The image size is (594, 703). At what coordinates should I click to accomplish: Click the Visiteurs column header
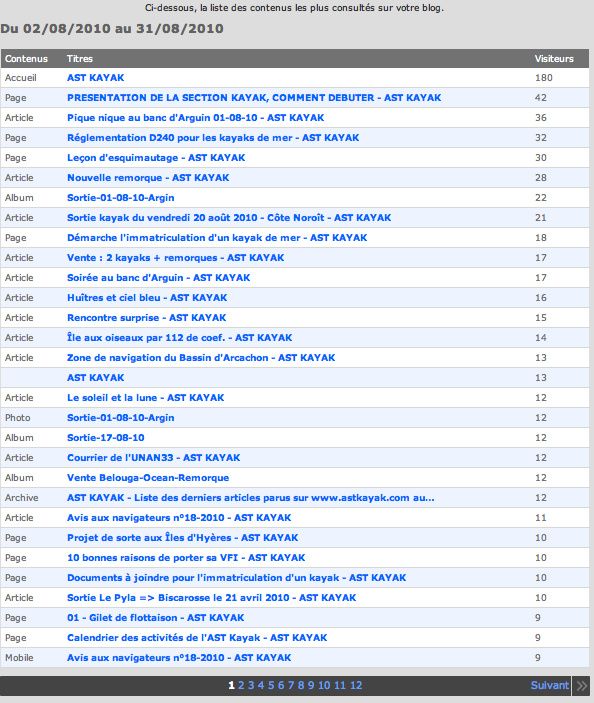[554, 59]
